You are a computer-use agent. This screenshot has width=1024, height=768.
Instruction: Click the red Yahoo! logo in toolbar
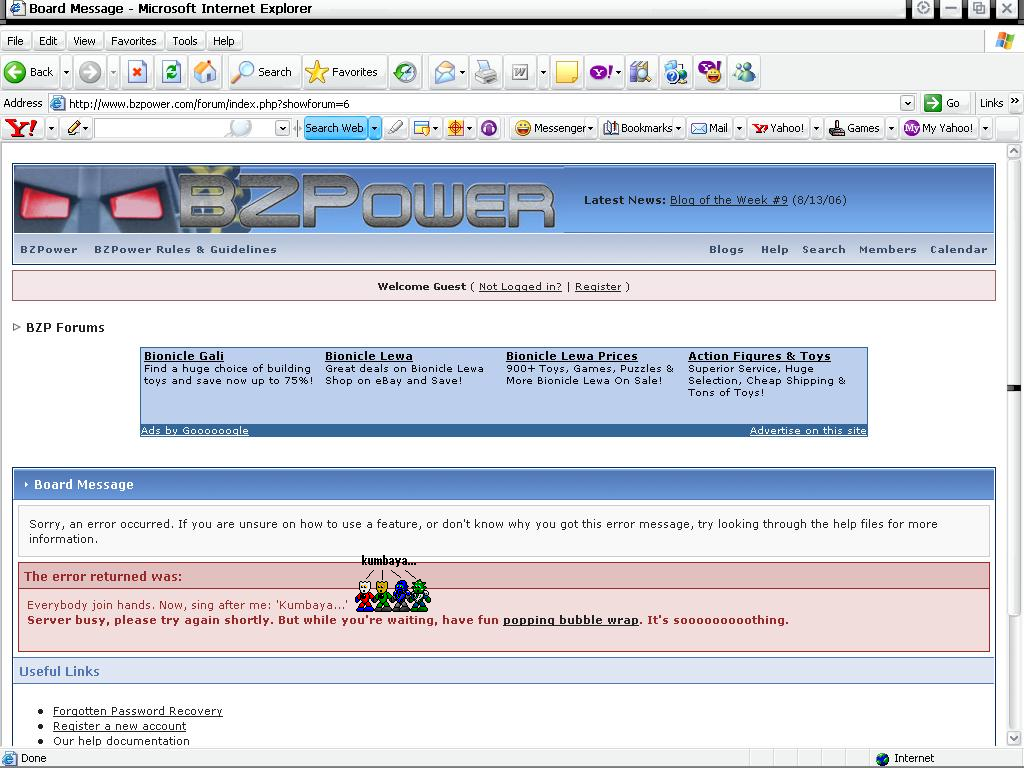pos(22,128)
